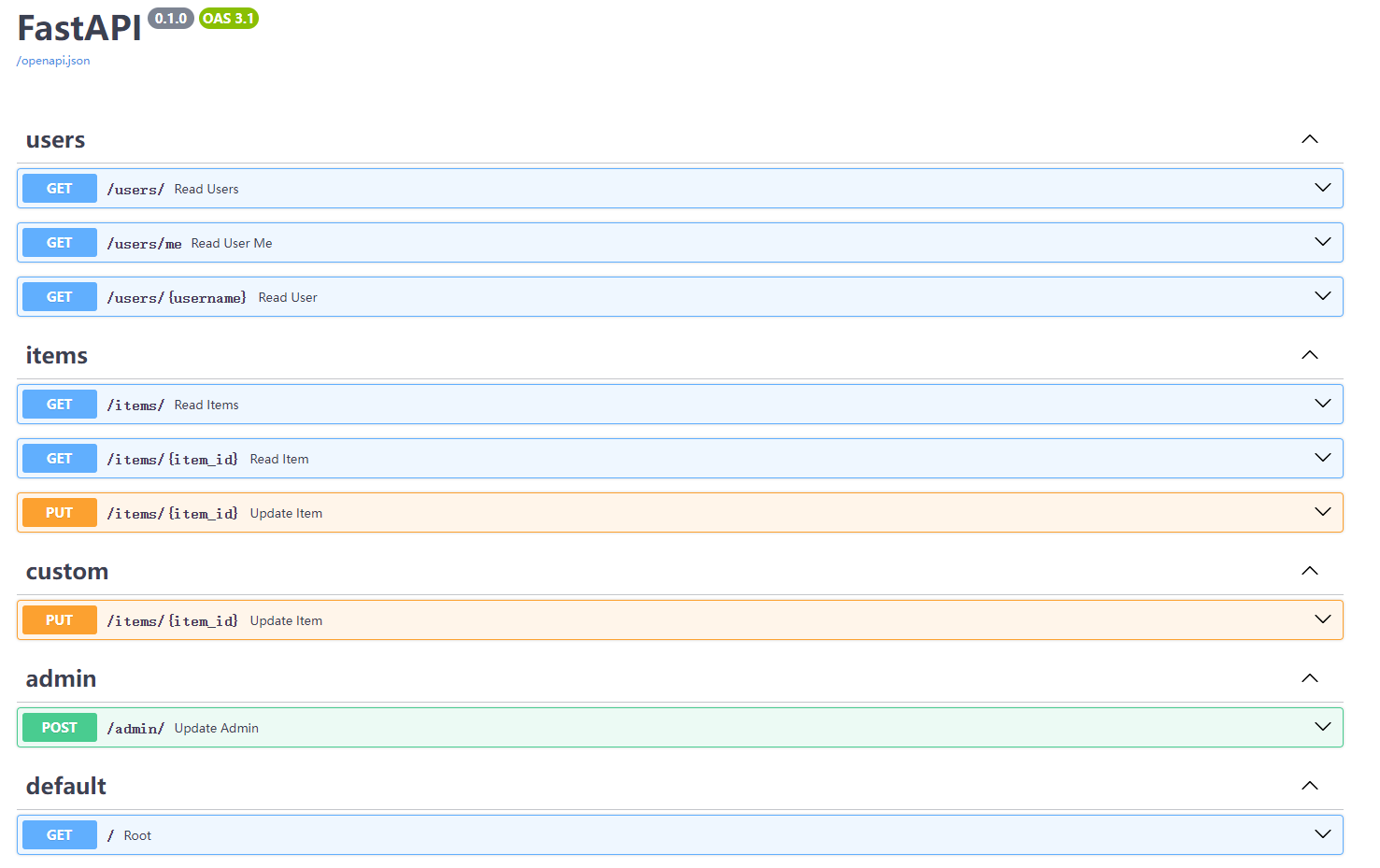Select the admin tag heading
This screenshot has height=868, width=1380.
coord(61,679)
